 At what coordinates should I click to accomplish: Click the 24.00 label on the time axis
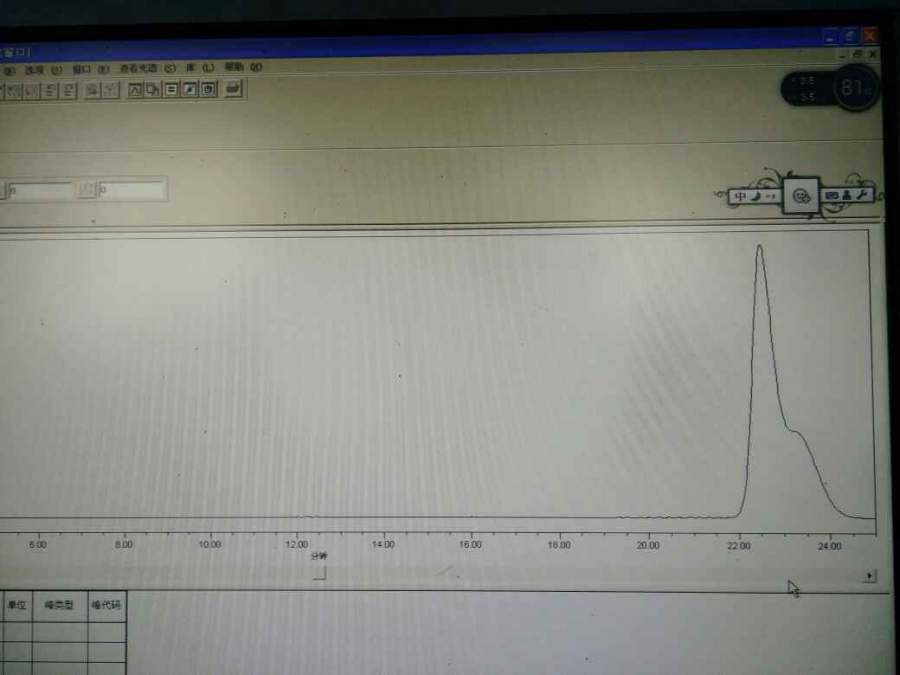[x=829, y=546]
